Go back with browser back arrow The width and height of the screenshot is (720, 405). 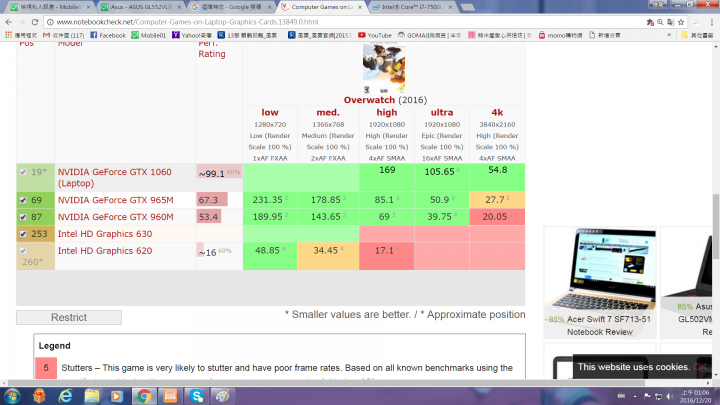(x=9, y=22)
